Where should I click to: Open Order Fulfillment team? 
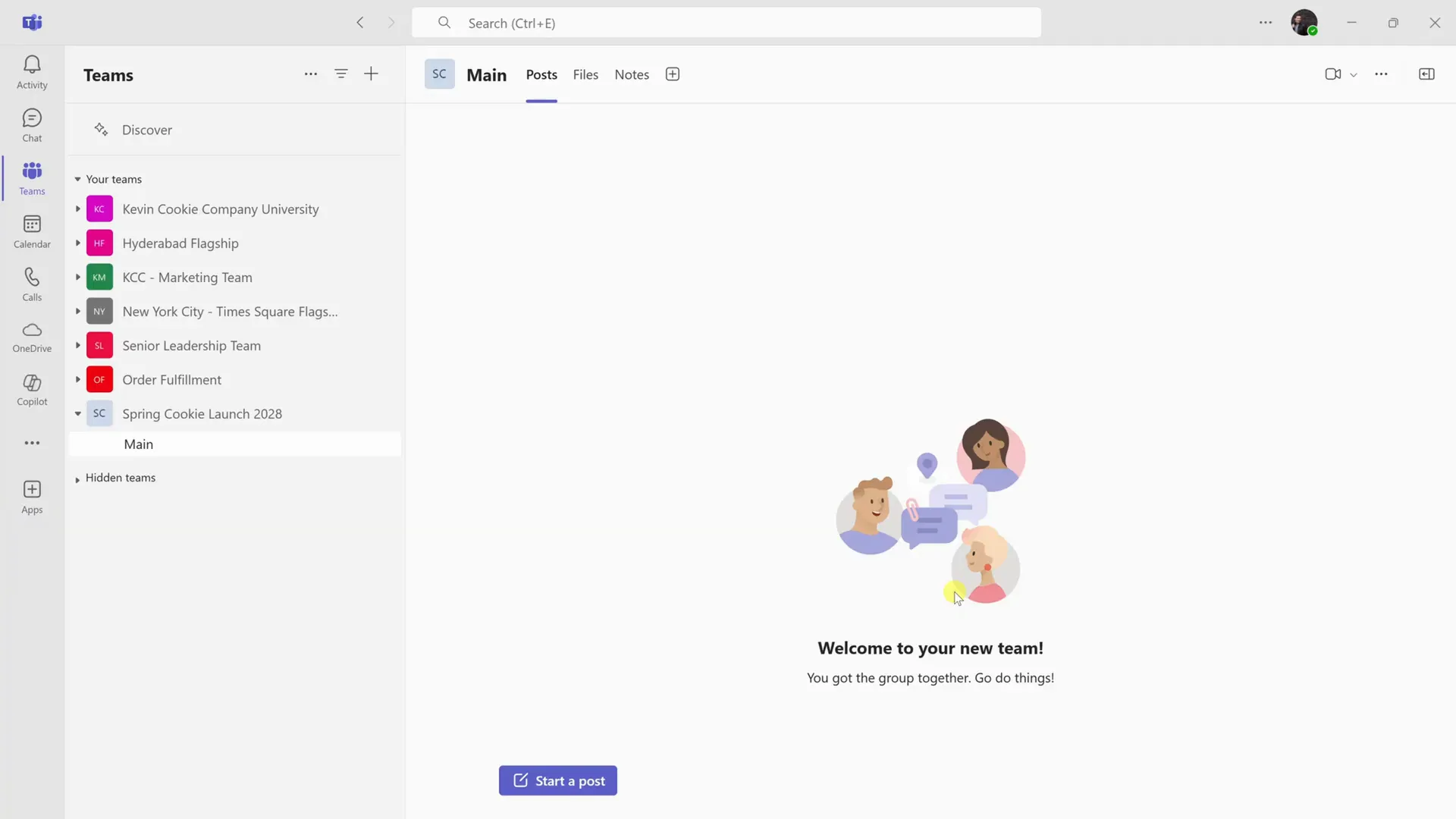pyautogui.click(x=172, y=380)
